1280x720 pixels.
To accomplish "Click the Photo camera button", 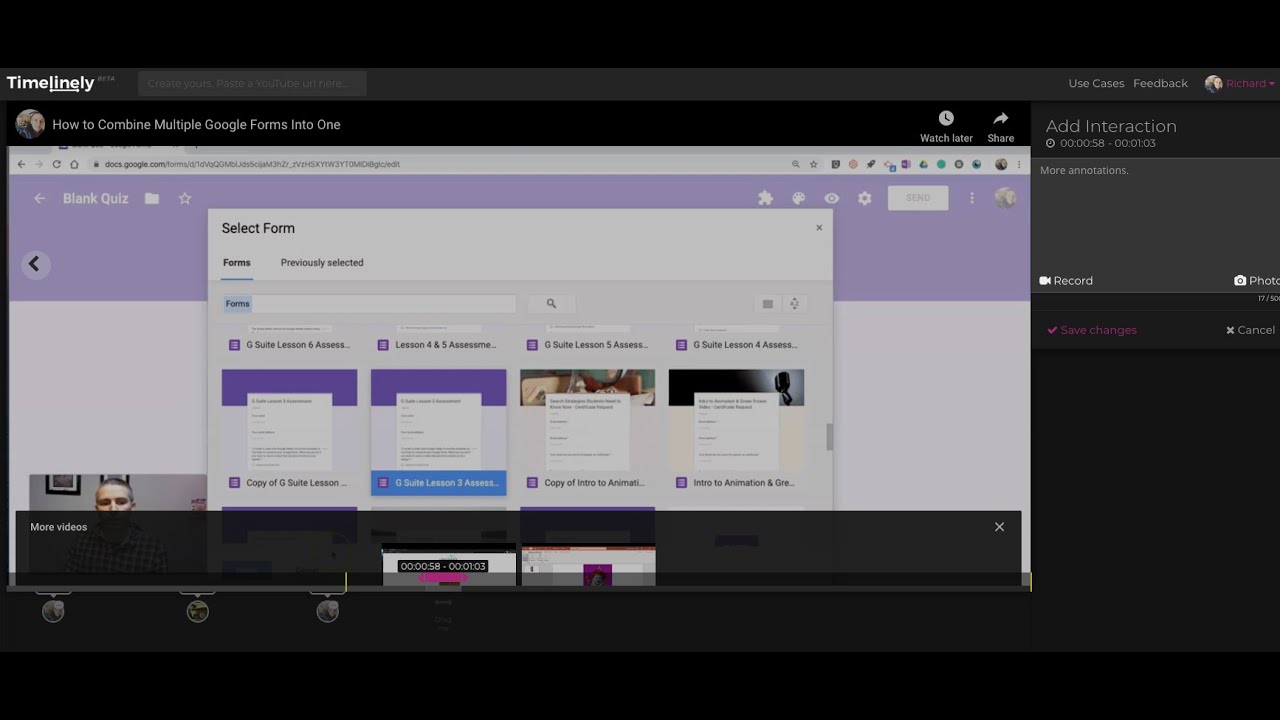I will point(1257,281).
